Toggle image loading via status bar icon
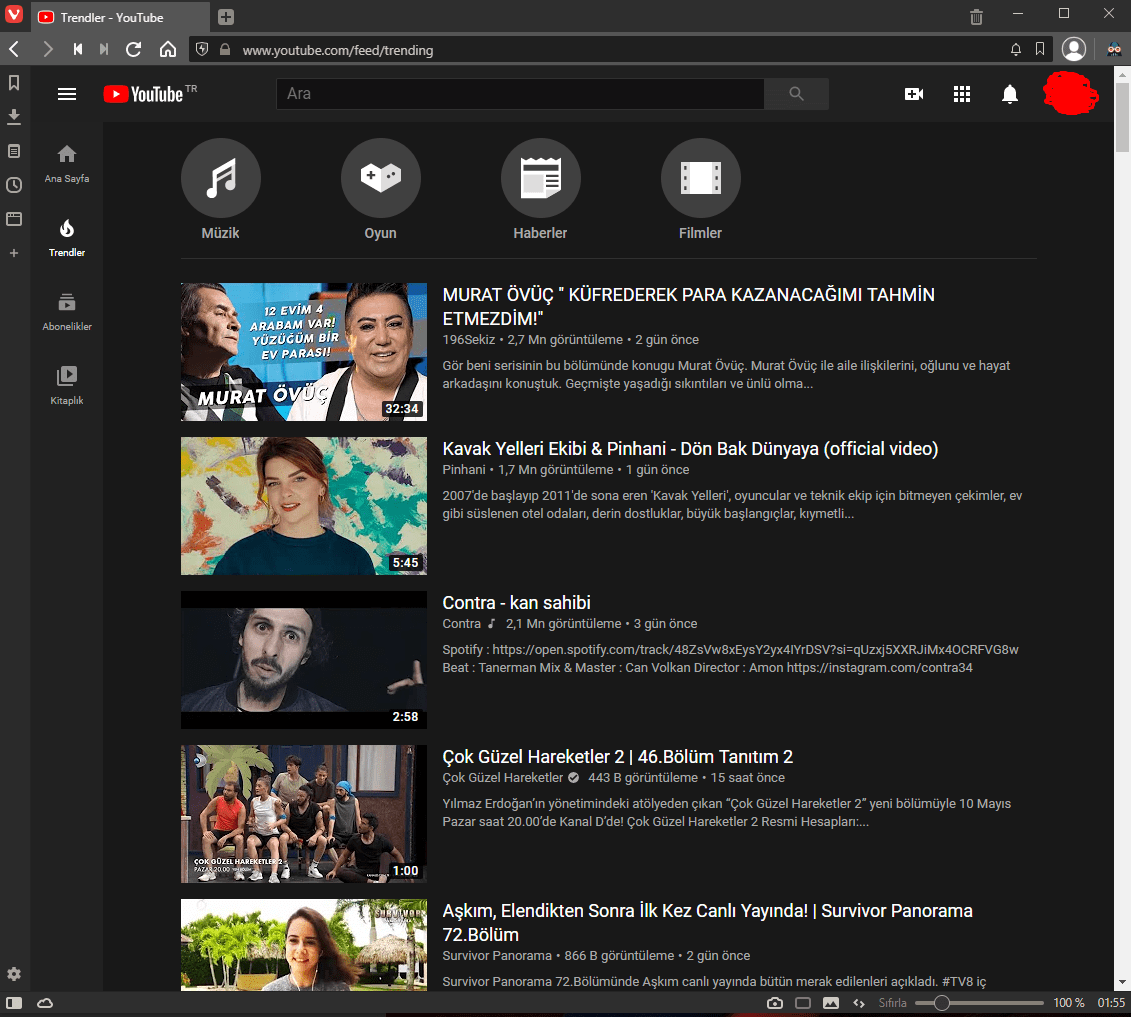 831,1002
